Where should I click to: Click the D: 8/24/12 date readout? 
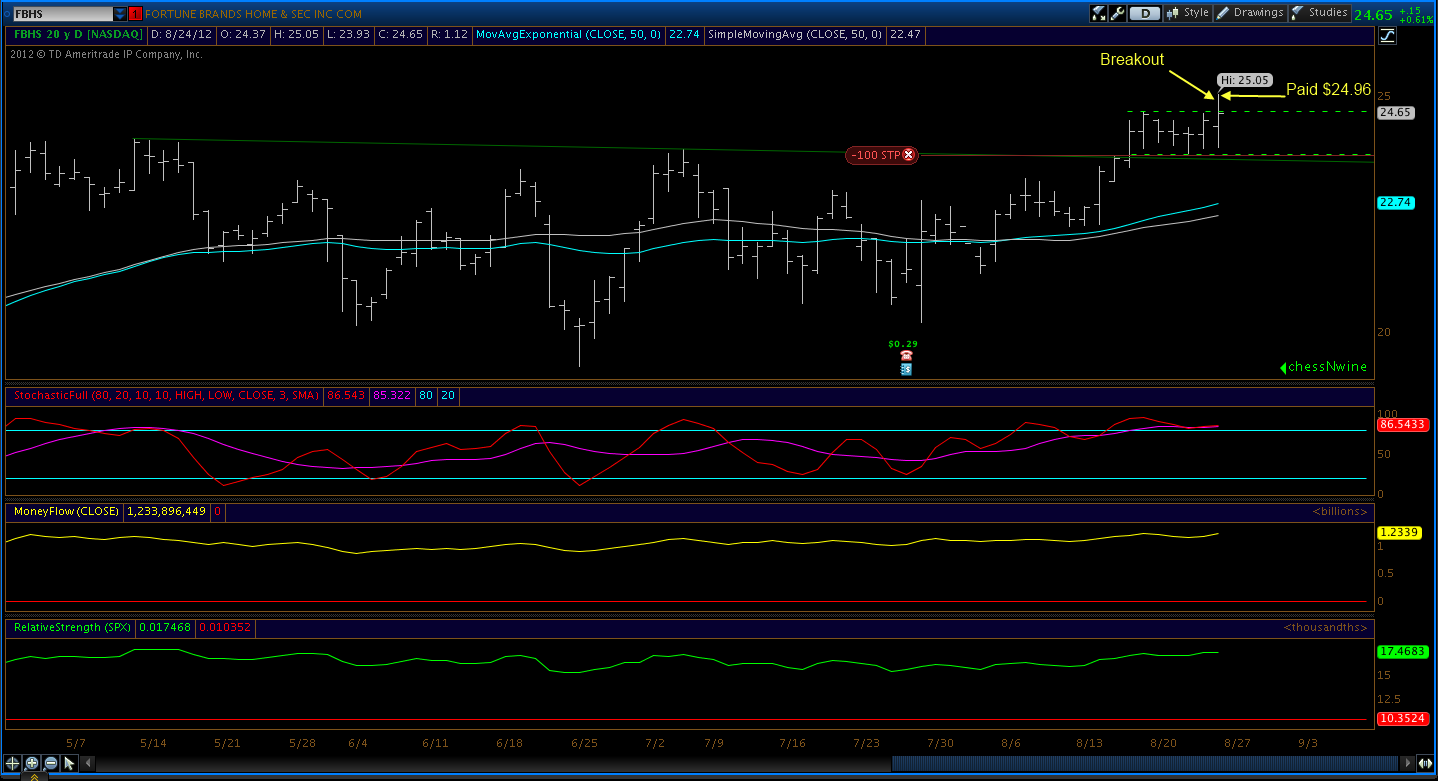click(181, 34)
